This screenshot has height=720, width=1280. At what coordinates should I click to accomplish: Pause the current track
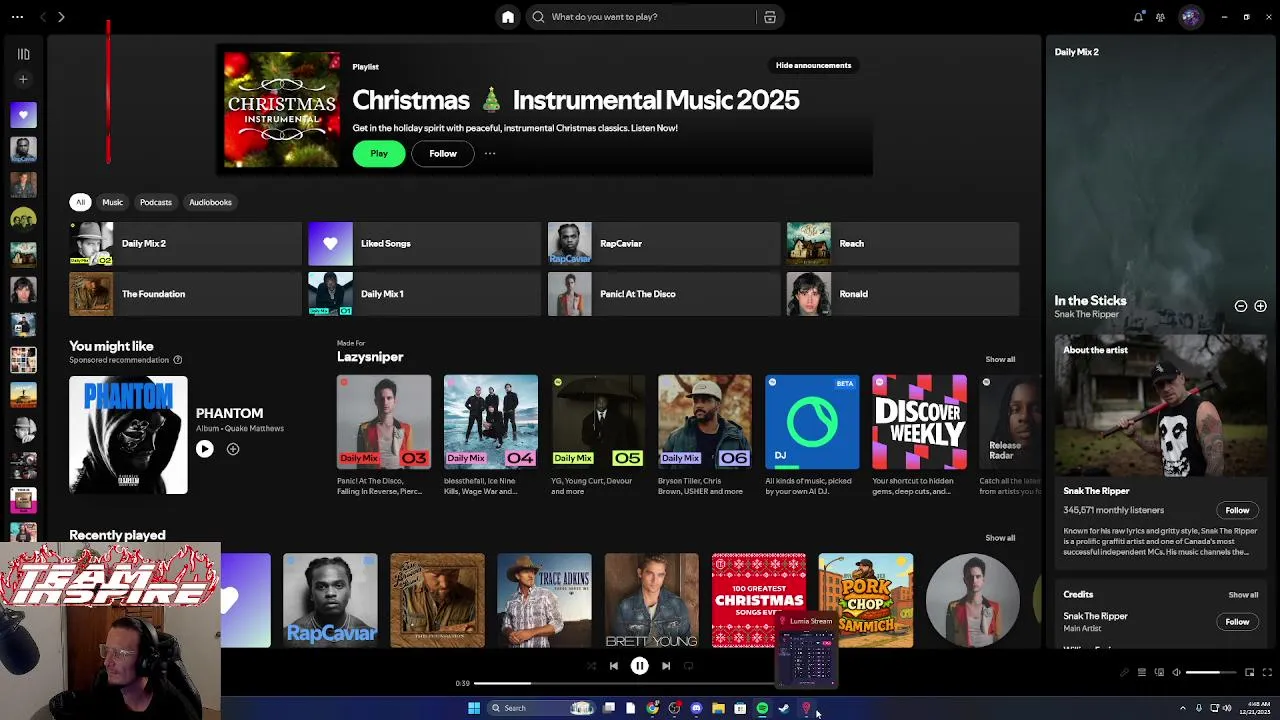coord(640,666)
